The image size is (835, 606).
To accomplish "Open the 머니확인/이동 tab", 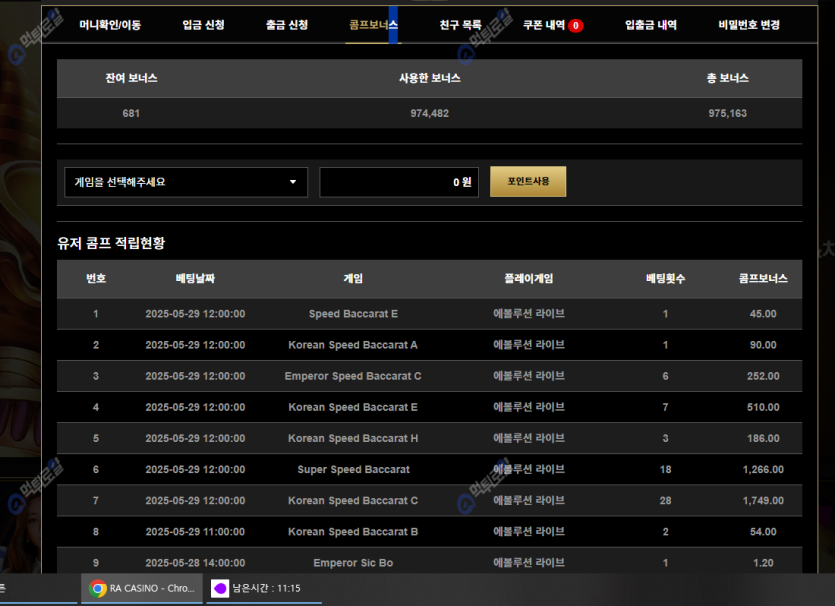I will pyautogui.click(x=110, y=25).
